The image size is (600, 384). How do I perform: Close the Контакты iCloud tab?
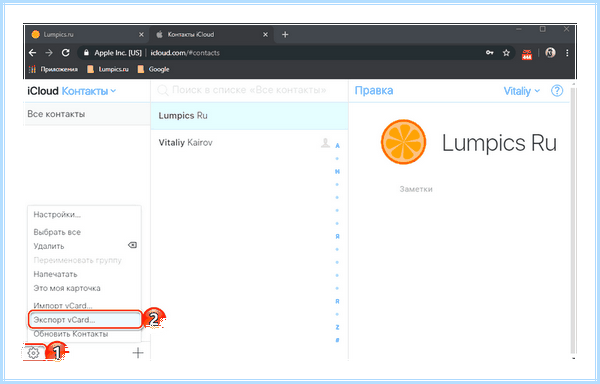point(266,34)
